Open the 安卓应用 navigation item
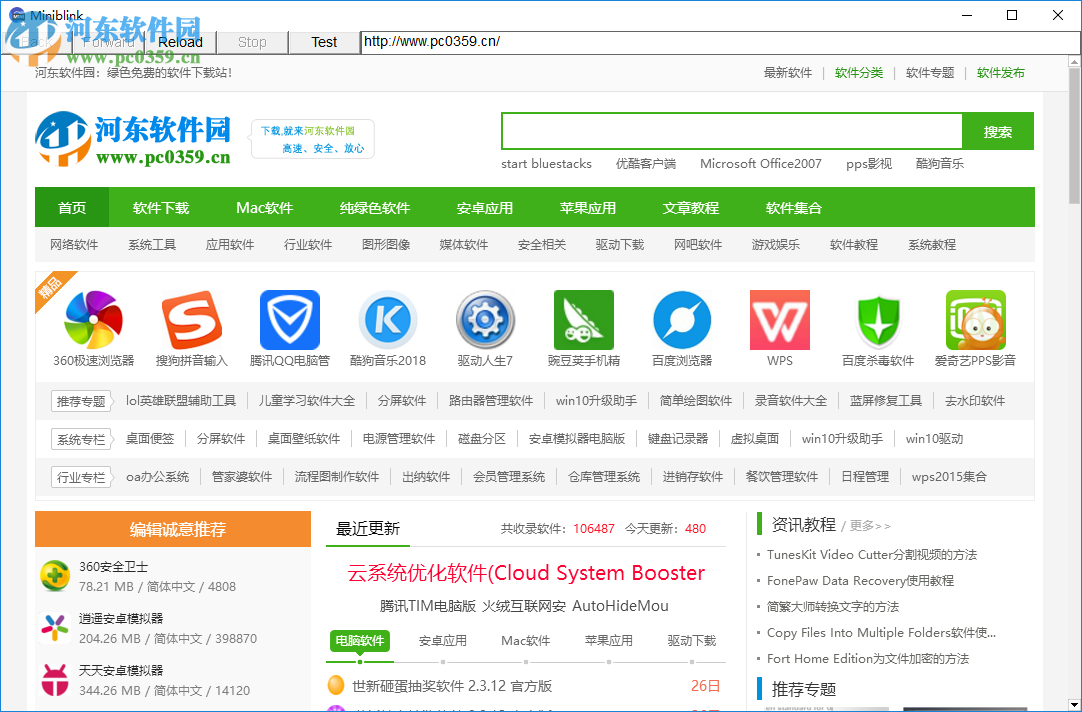1082x712 pixels. click(484, 208)
